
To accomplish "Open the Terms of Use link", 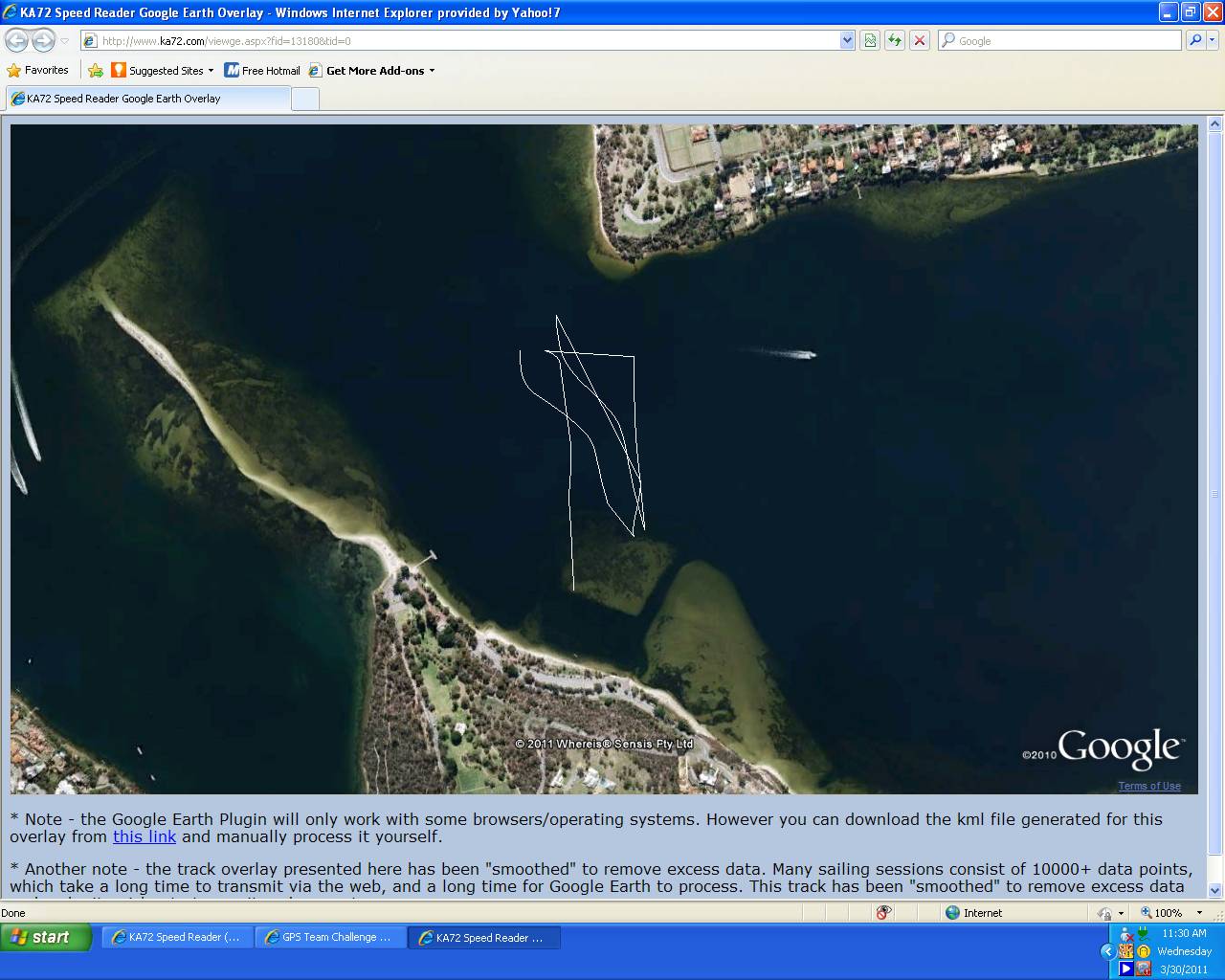I will 1148,786.
